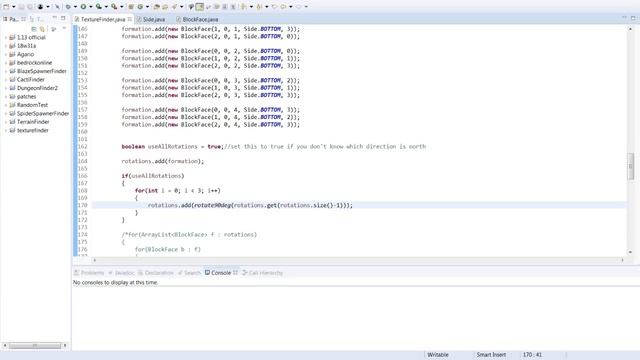The height and width of the screenshot is (360, 640).
Task: Collapse All in Package Explorer
Action: [34, 29]
